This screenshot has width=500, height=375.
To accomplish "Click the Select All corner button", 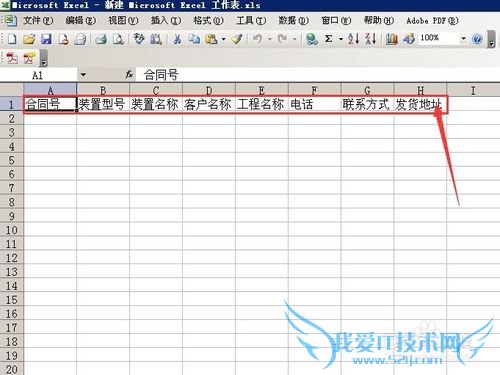I will (x=12, y=90).
